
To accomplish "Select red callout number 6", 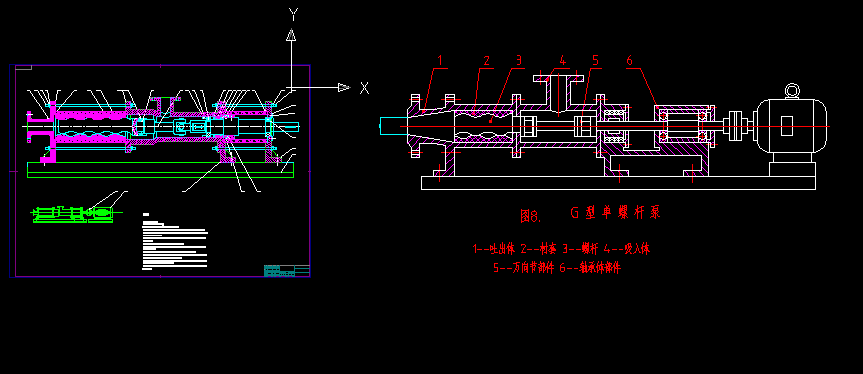I will click(630, 60).
